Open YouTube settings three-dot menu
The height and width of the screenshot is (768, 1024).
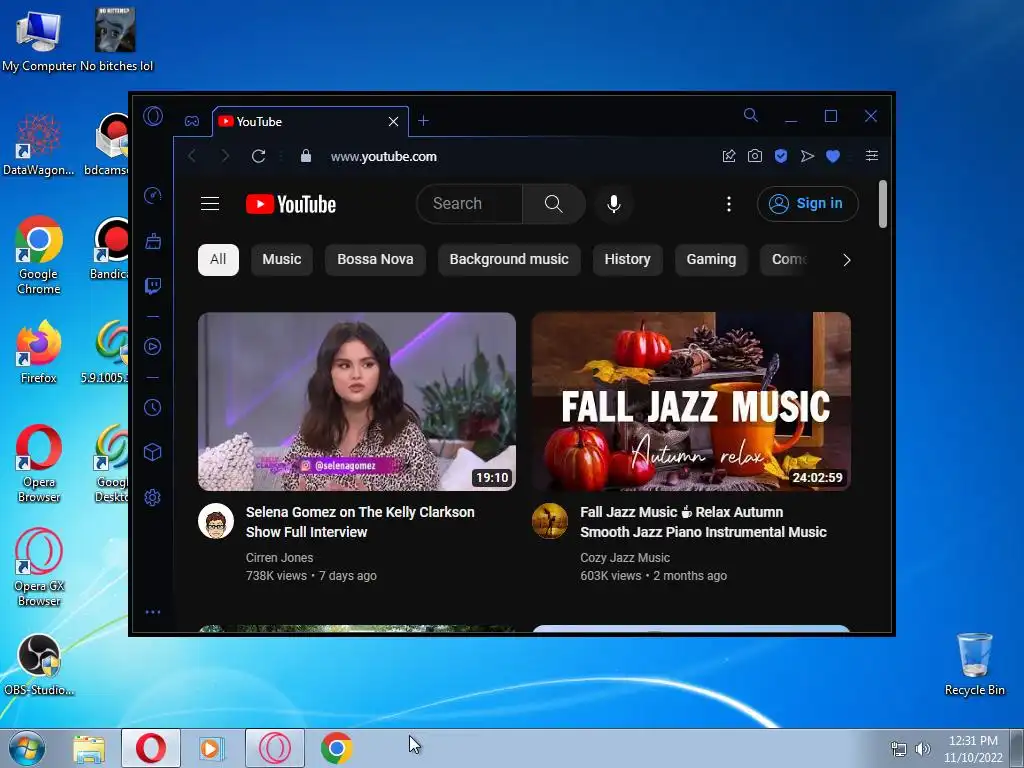(x=729, y=204)
